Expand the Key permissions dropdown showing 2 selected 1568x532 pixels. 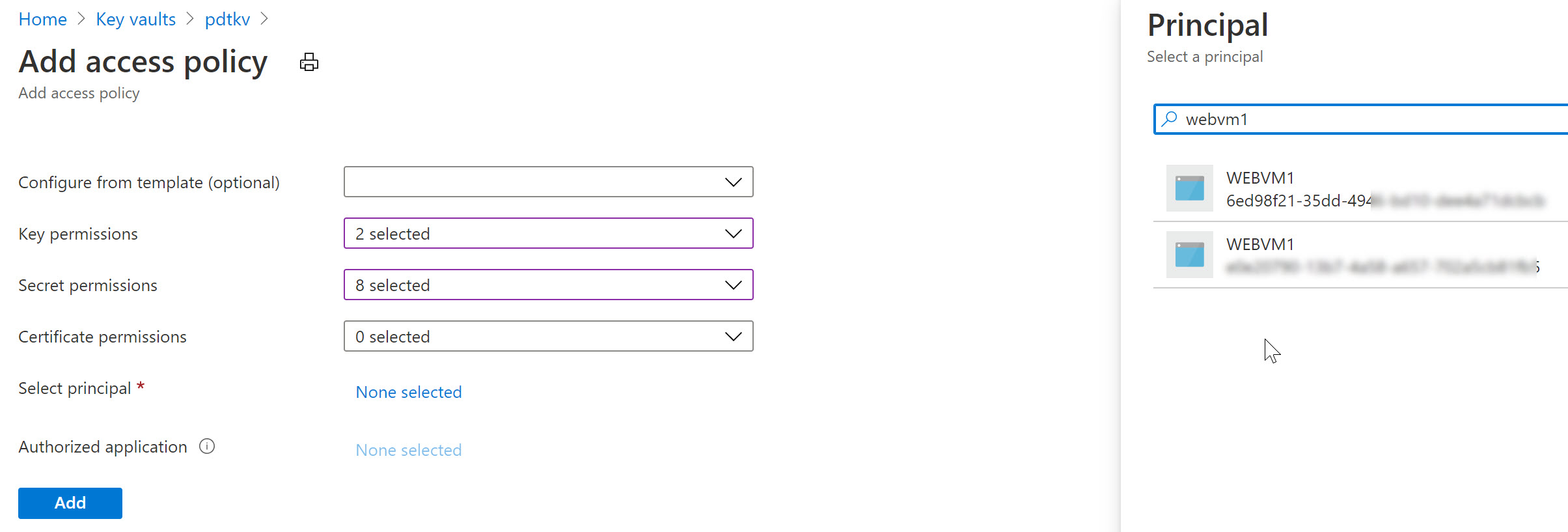(x=548, y=233)
